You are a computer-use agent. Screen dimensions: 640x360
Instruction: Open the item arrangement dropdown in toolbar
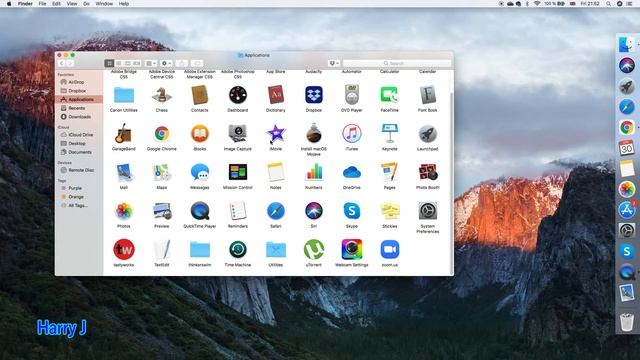click(x=151, y=63)
